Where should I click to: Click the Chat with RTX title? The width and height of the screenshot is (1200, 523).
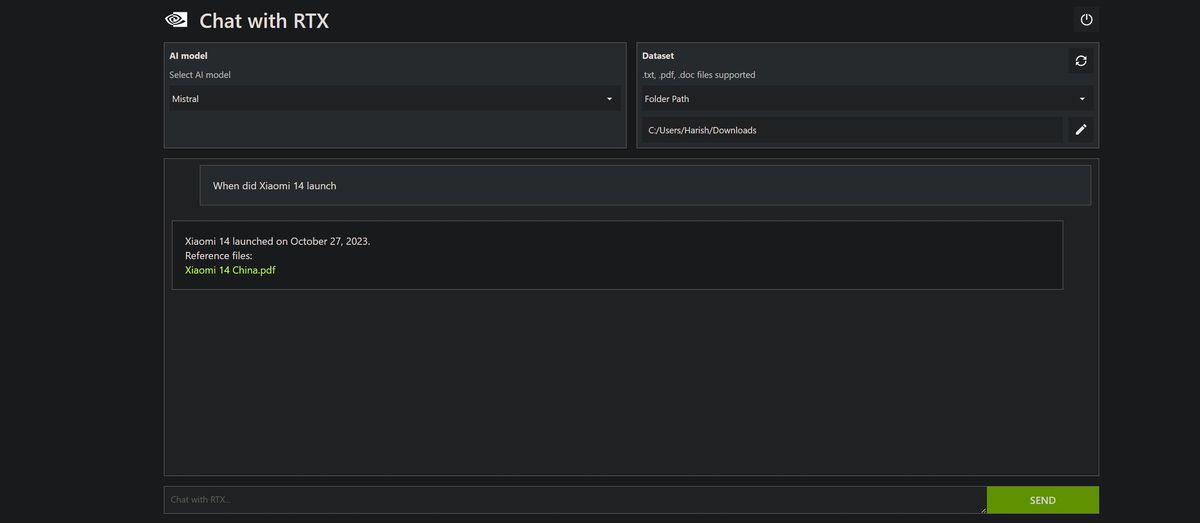[264, 20]
